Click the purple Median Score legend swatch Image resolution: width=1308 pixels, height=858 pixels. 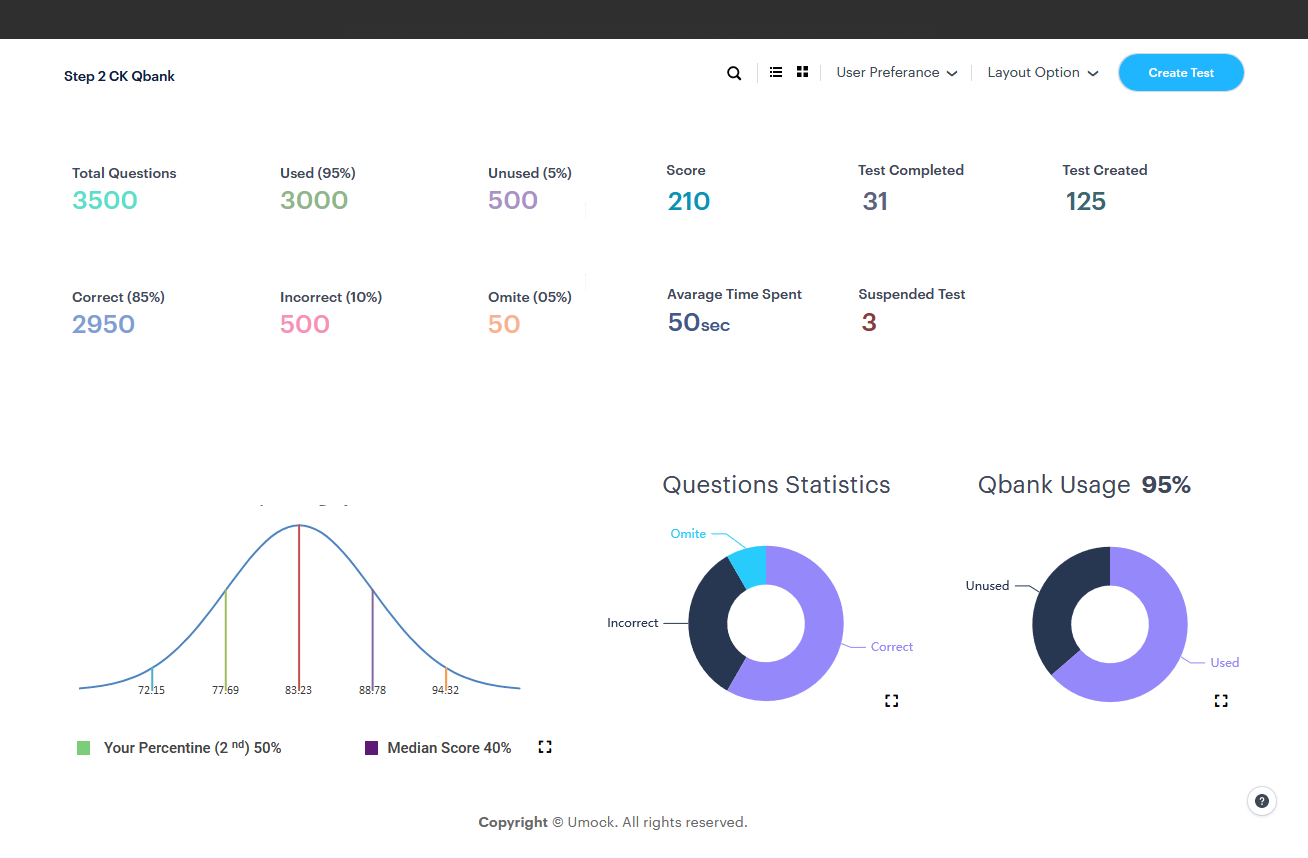pyautogui.click(x=372, y=748)
